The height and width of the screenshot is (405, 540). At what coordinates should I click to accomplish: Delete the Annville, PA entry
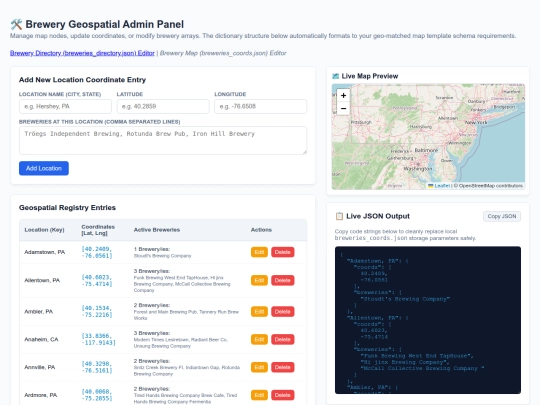coord(282,367)
